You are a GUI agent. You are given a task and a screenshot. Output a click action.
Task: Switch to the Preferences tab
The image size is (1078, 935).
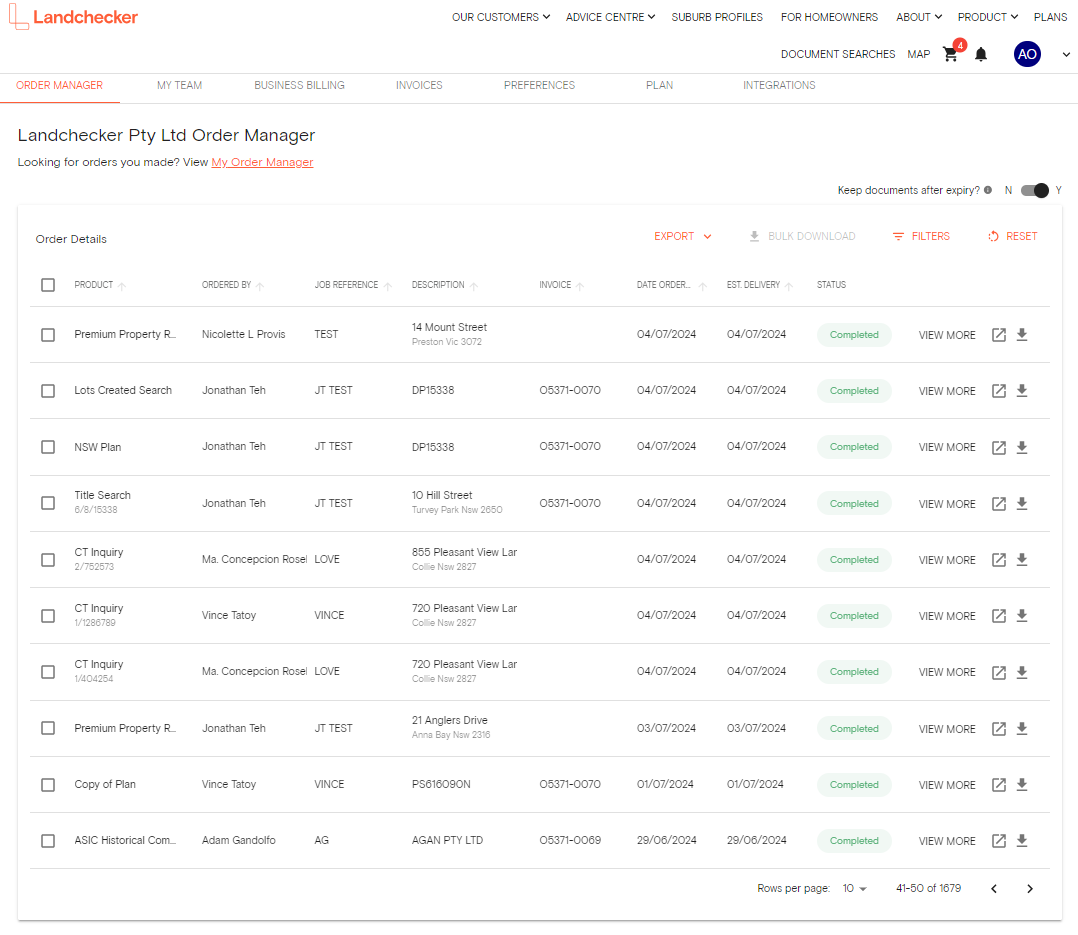click(539, 85)
